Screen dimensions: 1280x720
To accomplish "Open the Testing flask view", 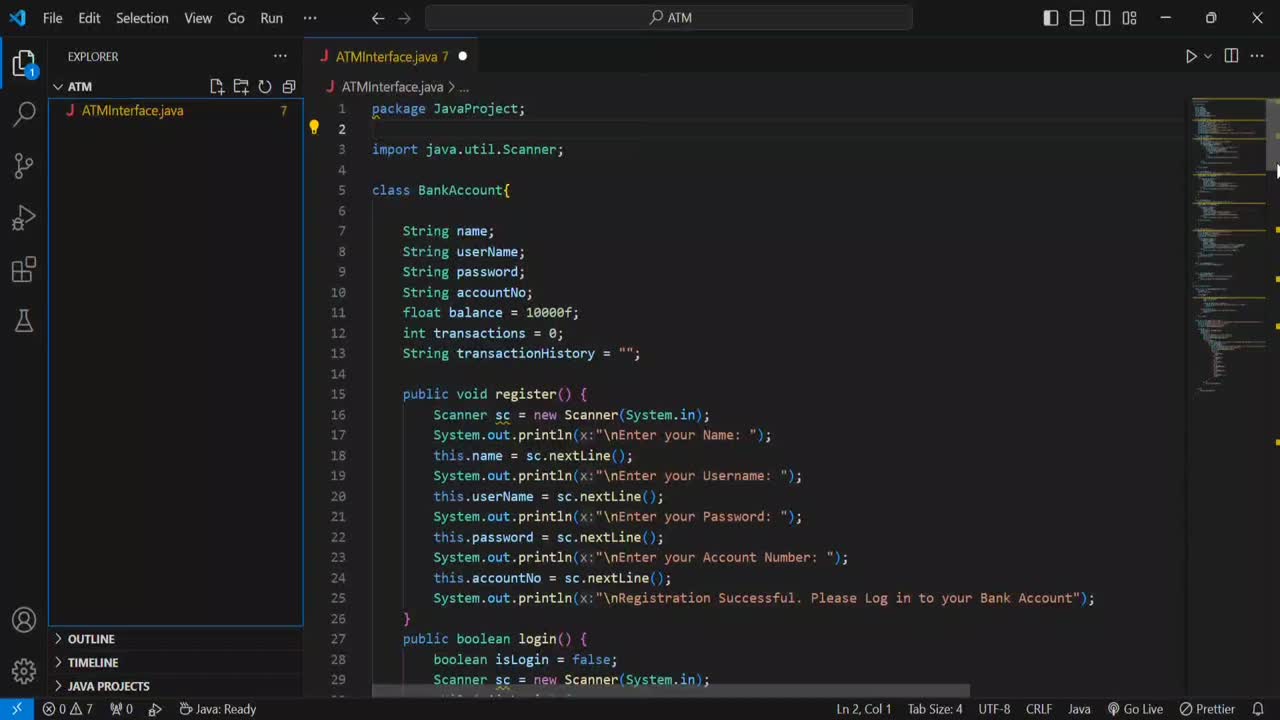I will tap(24, 321).
